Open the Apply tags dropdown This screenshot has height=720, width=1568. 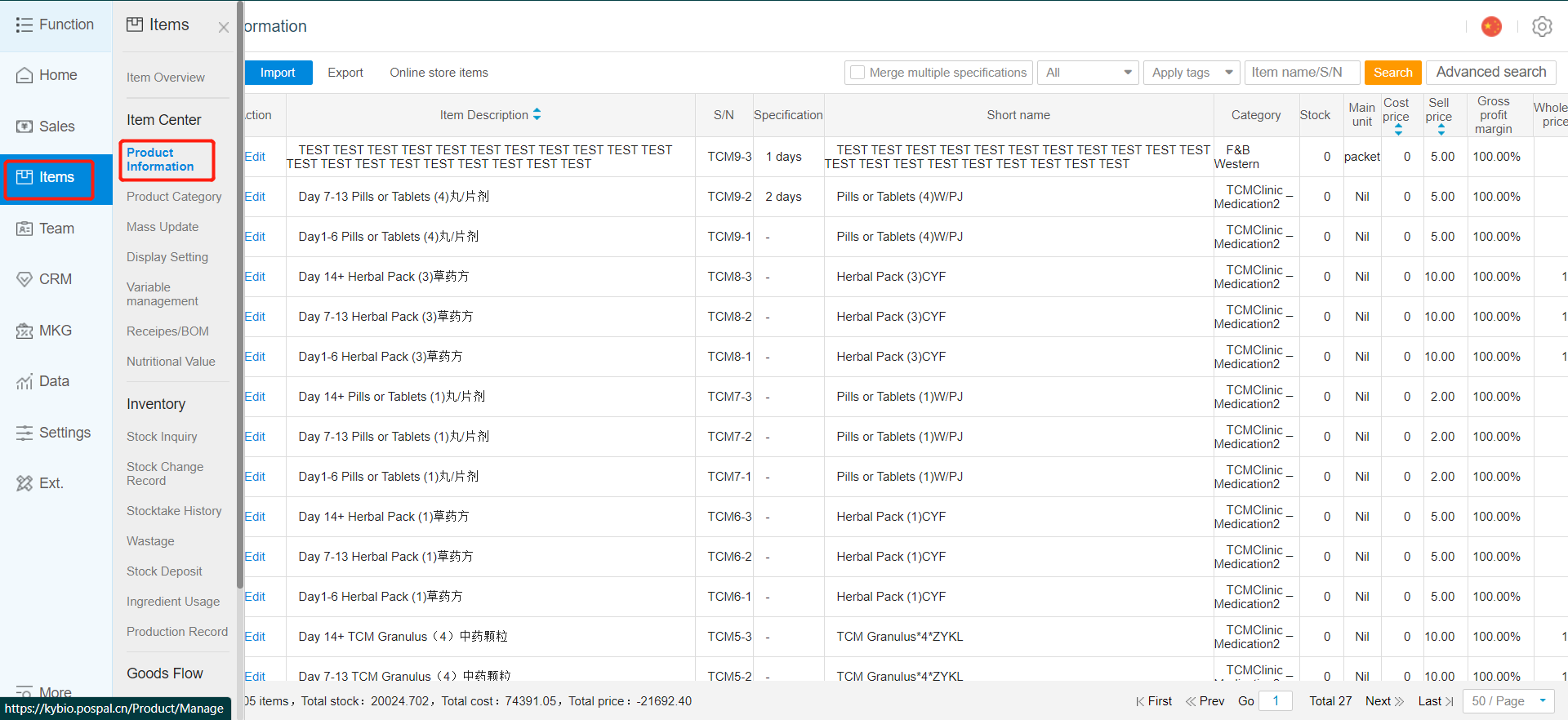1192,73
